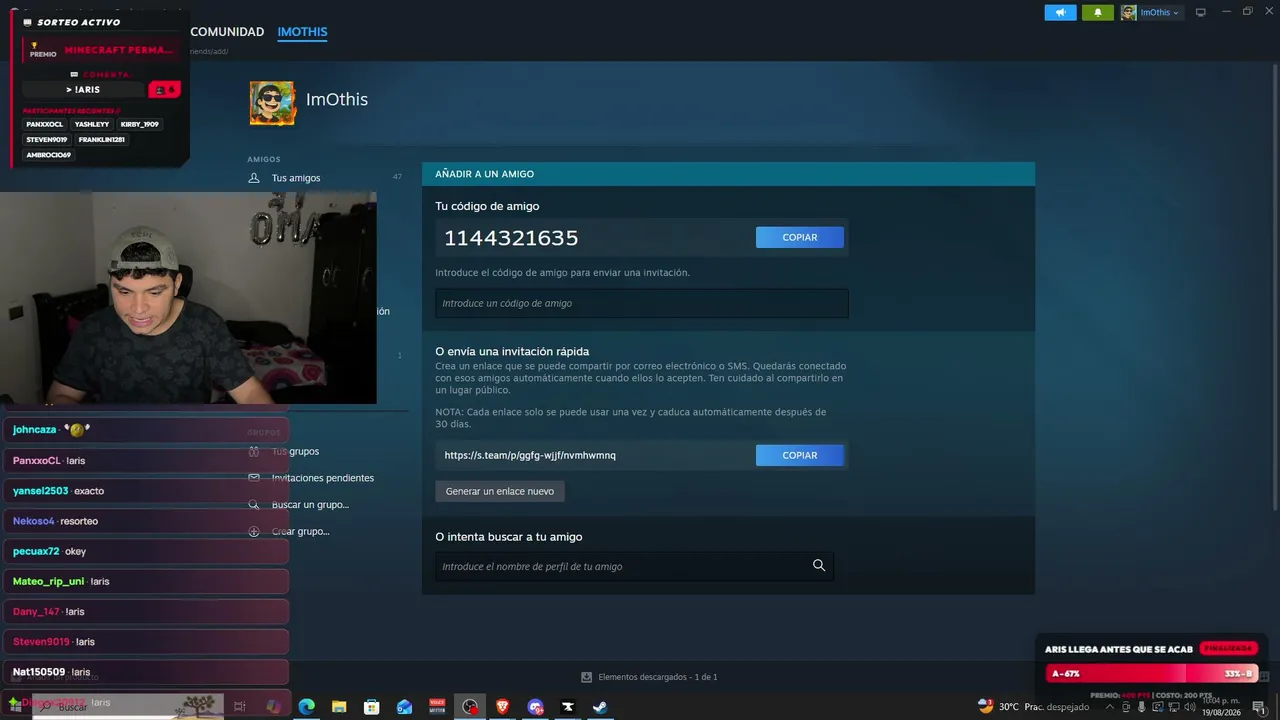Focus the friend code input field
The image size is (1280, 720).
tap(642, 303)
